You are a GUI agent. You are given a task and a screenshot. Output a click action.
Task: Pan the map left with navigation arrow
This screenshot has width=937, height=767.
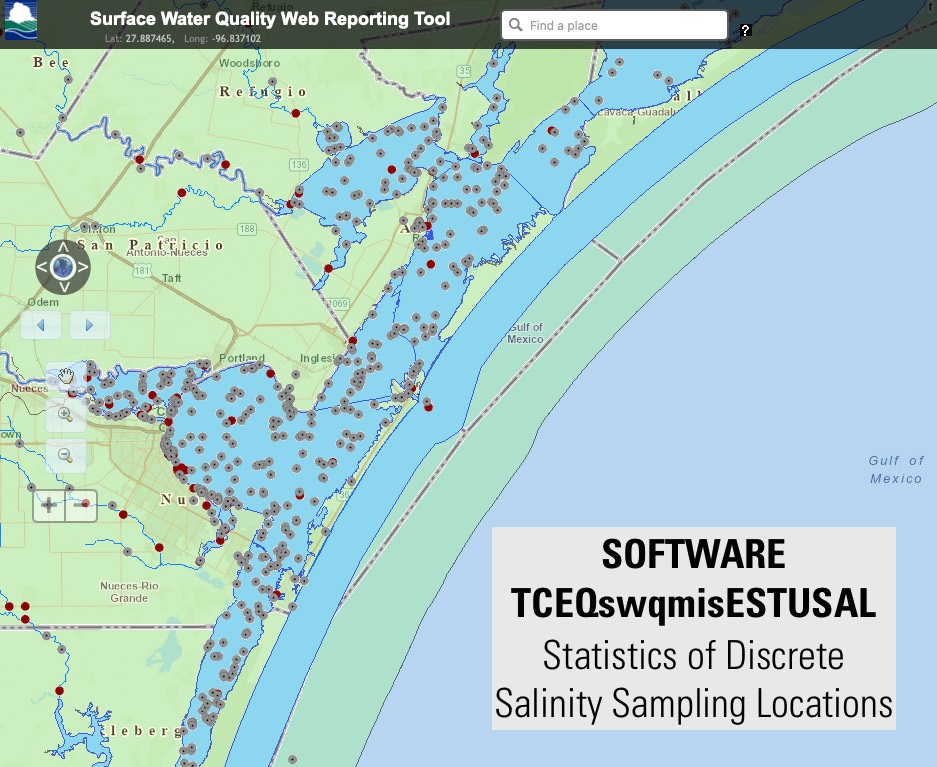[42, 267]
